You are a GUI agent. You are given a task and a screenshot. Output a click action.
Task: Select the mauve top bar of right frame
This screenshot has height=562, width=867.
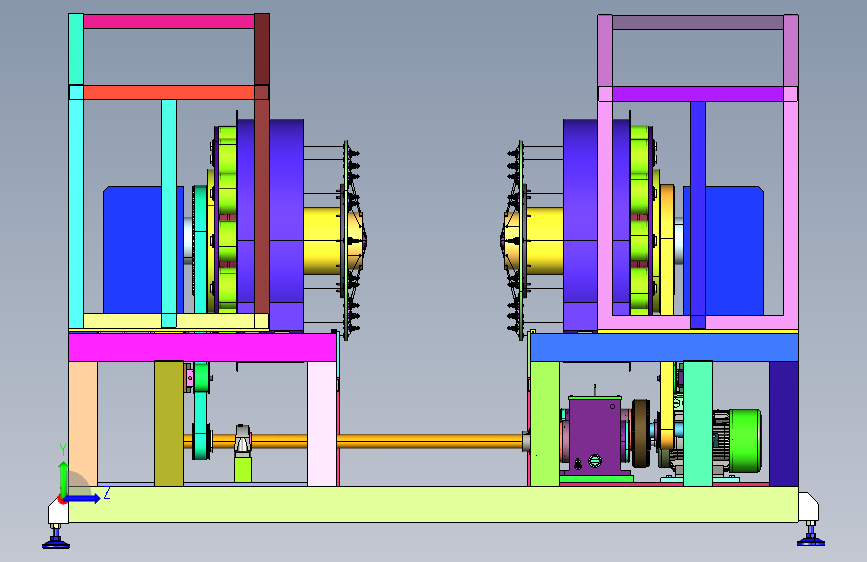pyautogui.click(x=698, y=23)
